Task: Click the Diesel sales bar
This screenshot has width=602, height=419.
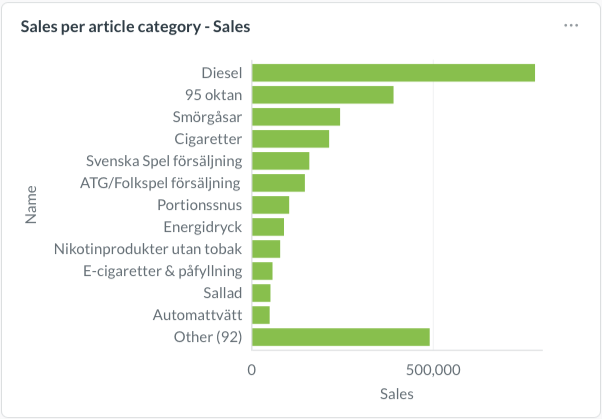Action: coord(393,73)
